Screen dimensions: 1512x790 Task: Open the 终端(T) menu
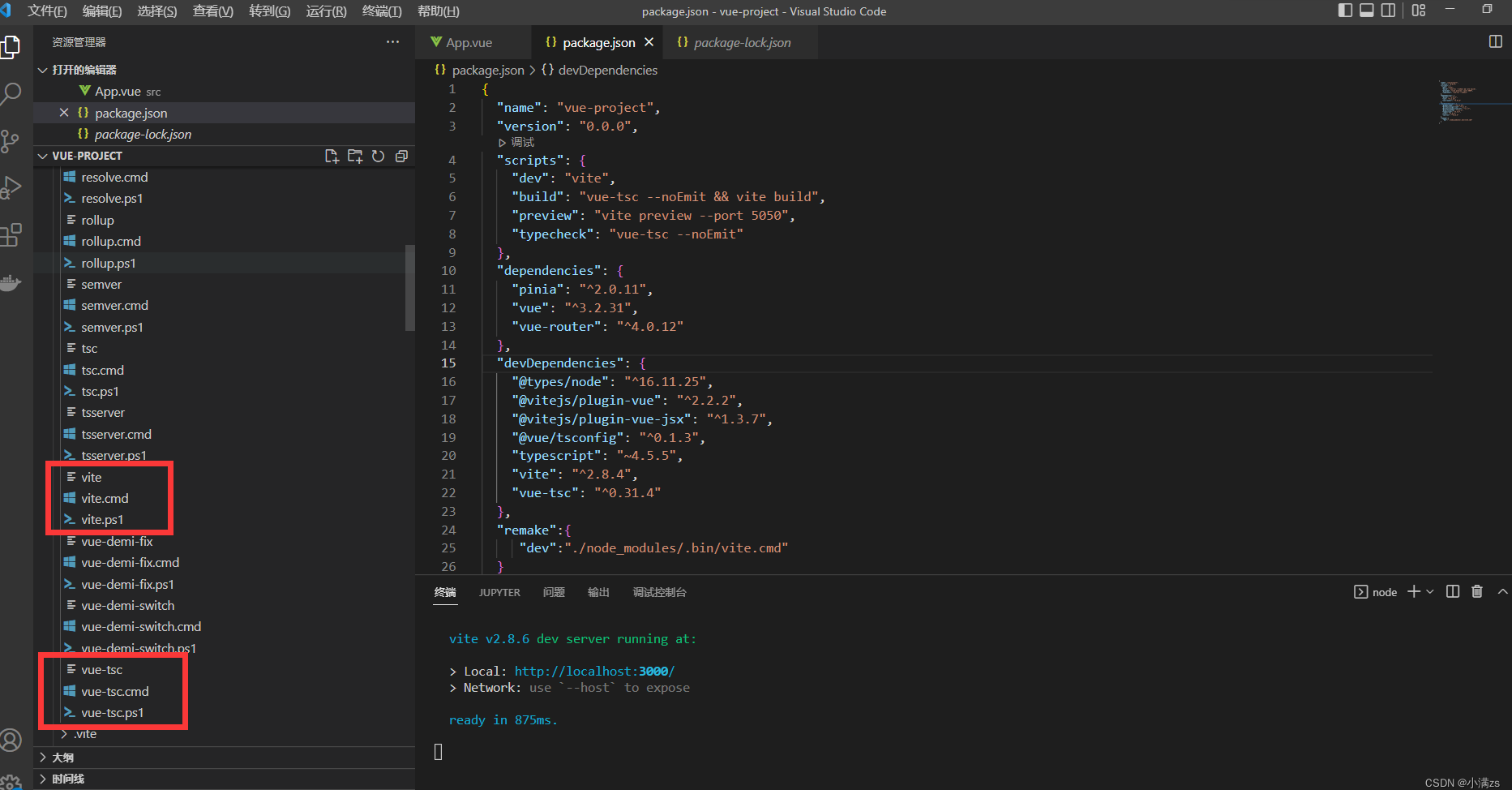381,11
